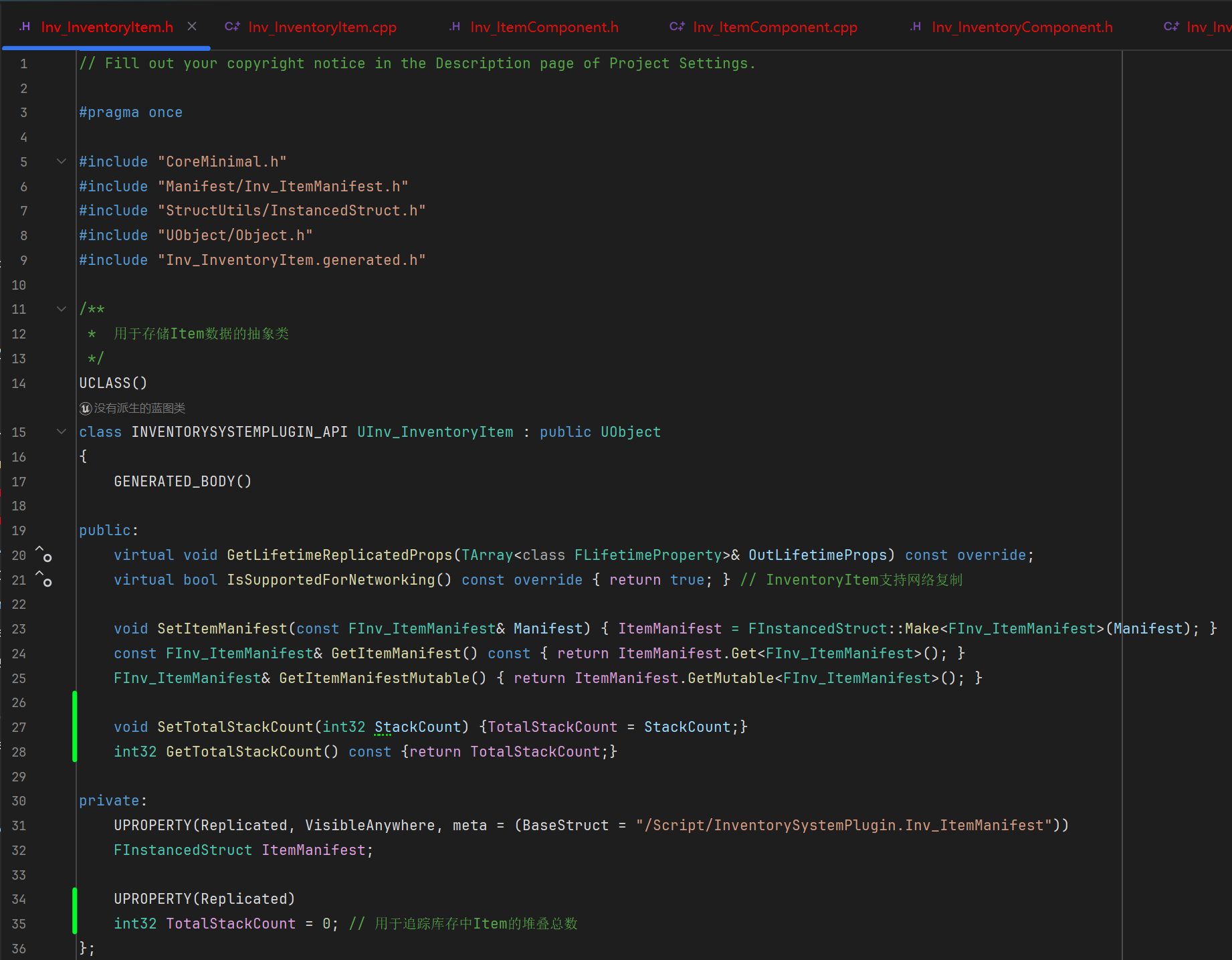This screenshot has height=960, width=1232.
Task: Click the 'public:' access specifier
Action: (x=109, y=531)
